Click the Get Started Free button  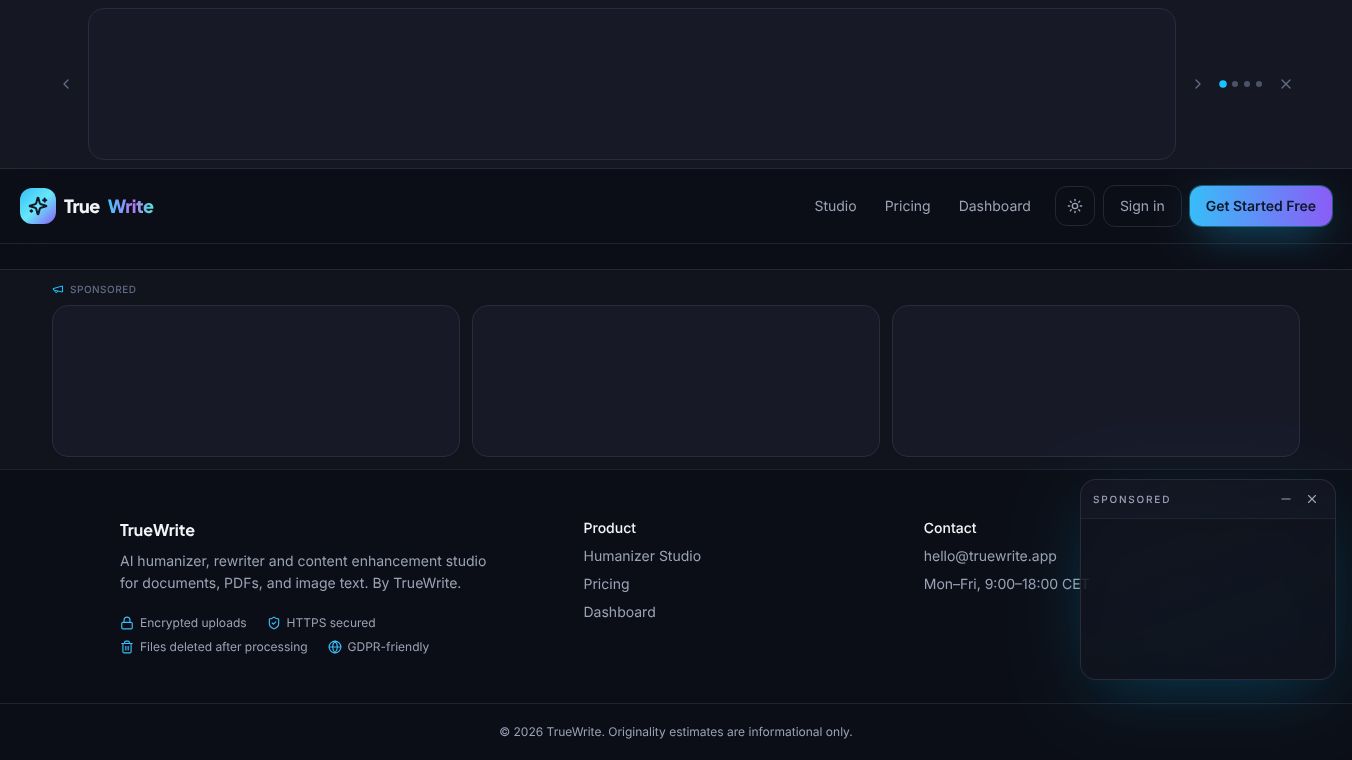pyautogui.click(x=1260, y=206)
